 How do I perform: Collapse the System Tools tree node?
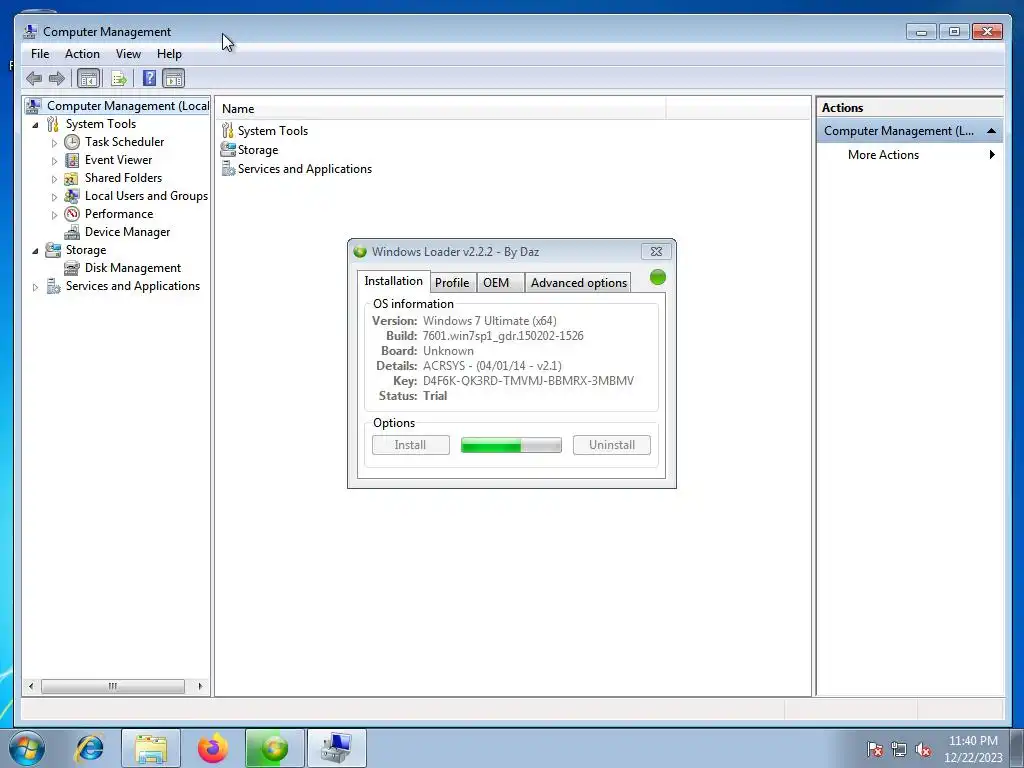click(35, 124)
